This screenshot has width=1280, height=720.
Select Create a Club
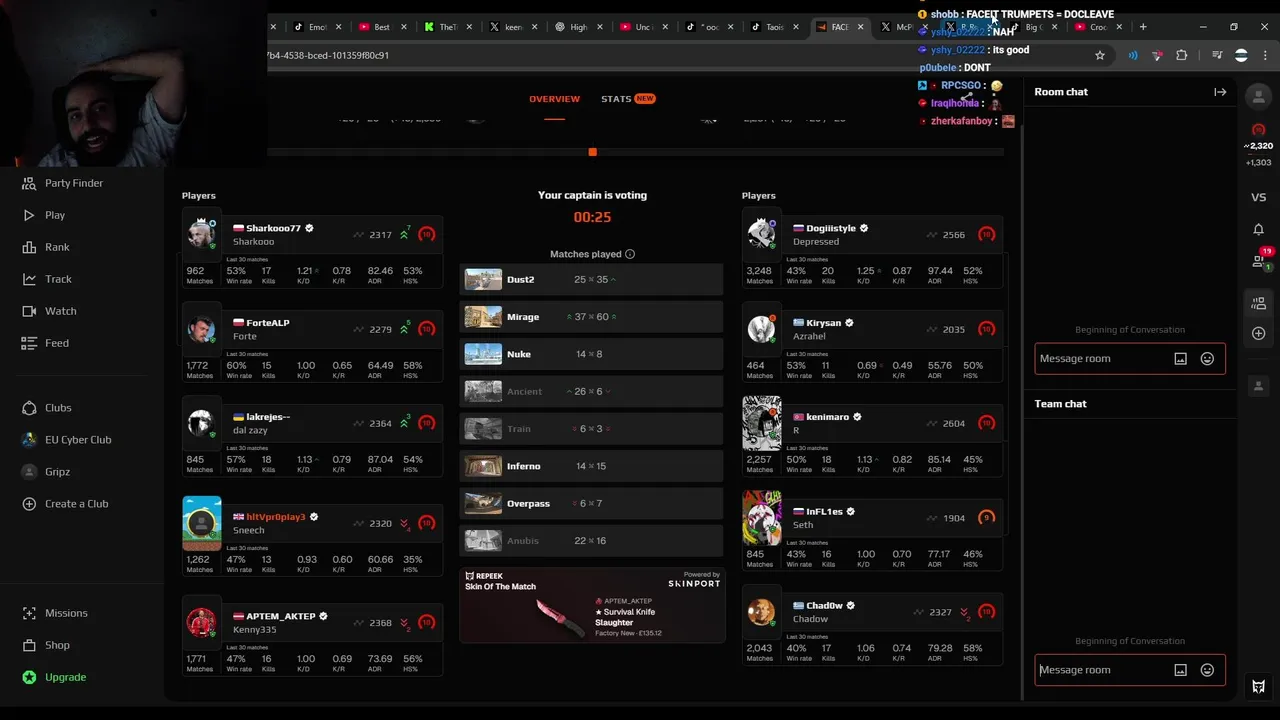pyautogui.click(x=76, y=504)
